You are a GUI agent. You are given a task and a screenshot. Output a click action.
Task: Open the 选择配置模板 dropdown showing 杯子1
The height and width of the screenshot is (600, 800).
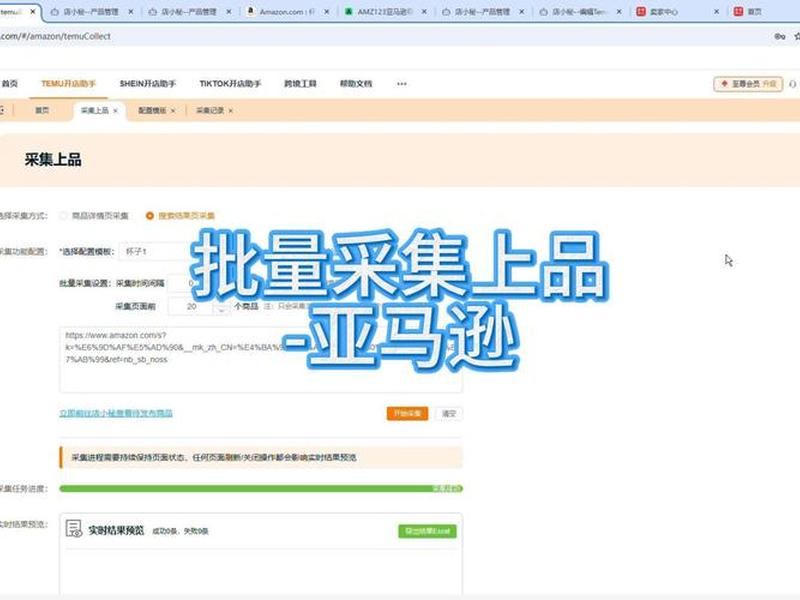click(156, 252)
